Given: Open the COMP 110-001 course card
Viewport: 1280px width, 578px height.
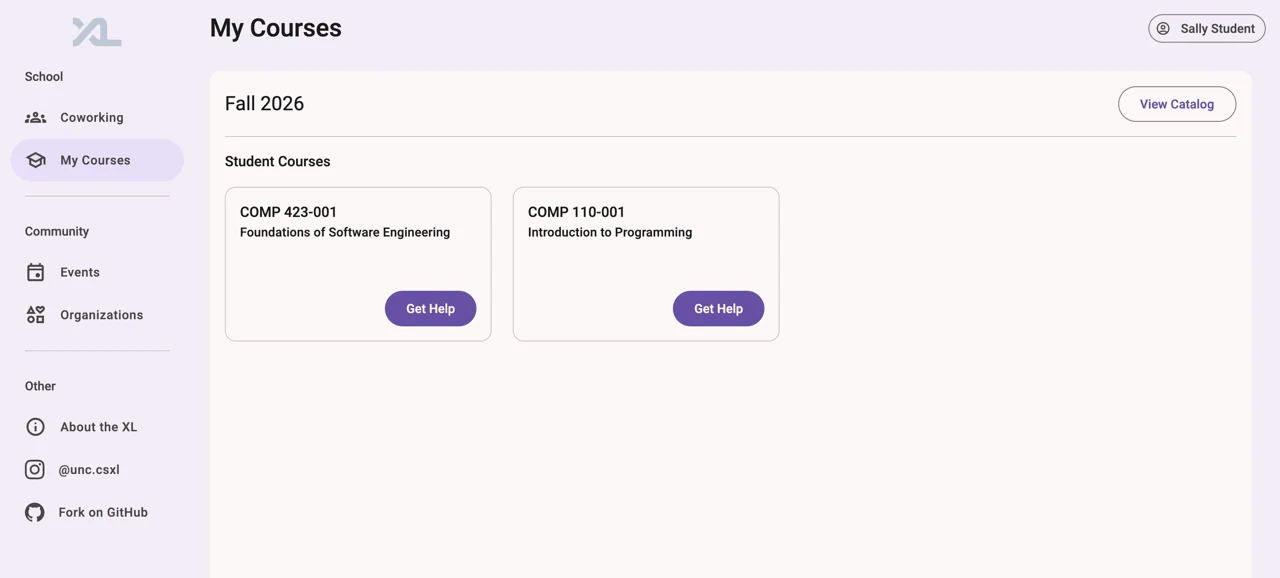Looking at the screenshot, I should pyautogui.click(x=646, y=264).
